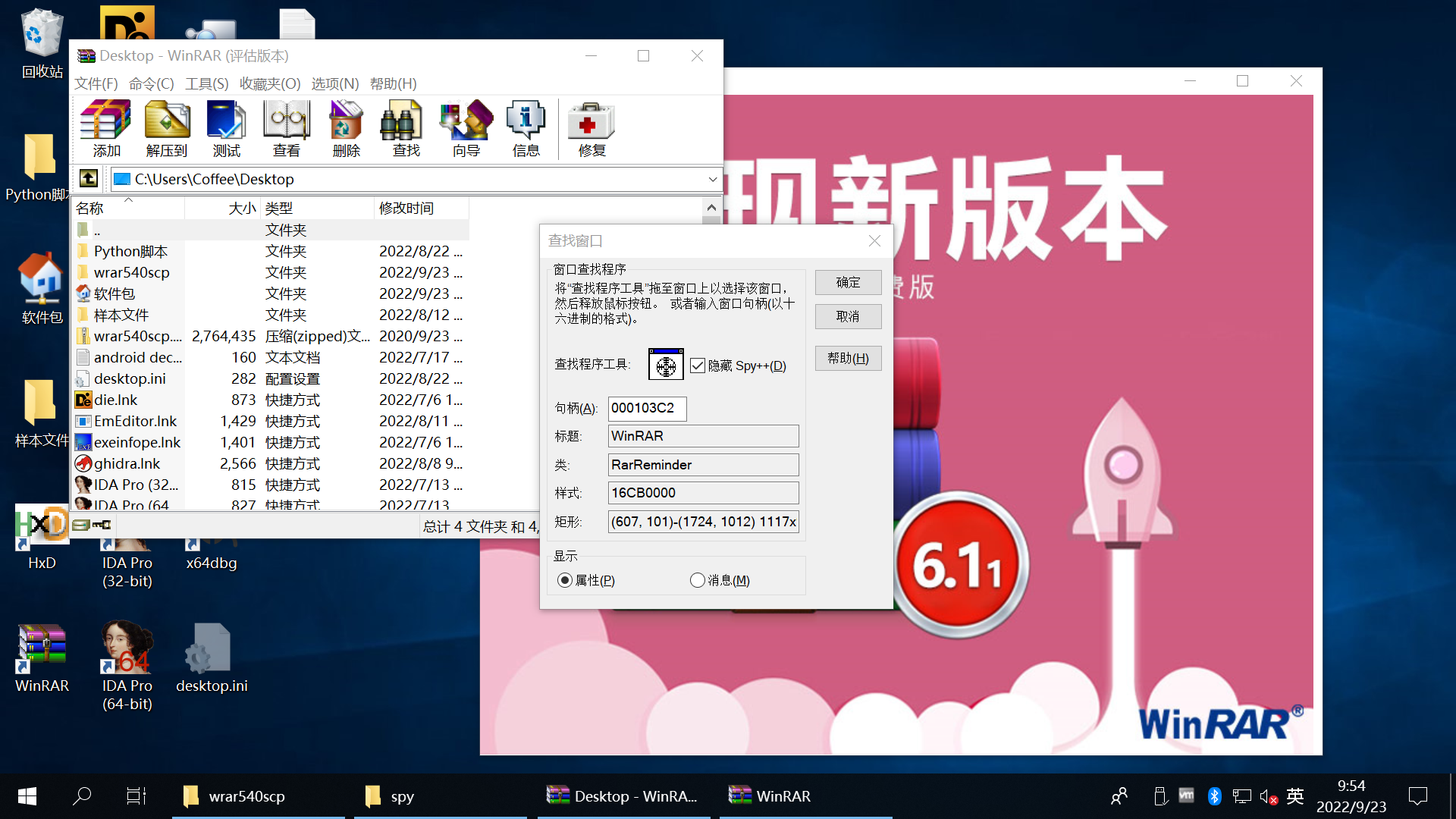1456x819 pixels.
Task: Open Task View on the taskbar
Action: (136, 796)
